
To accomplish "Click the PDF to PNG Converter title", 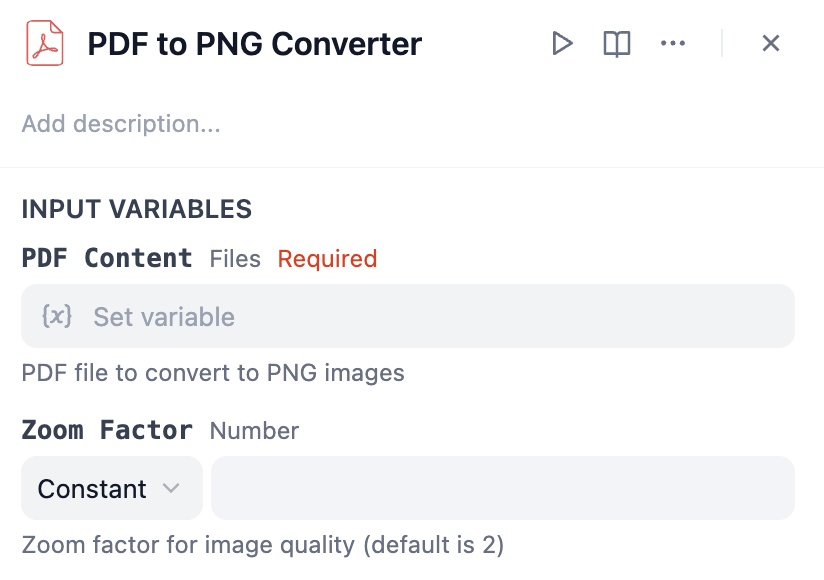I will point(255,44).
